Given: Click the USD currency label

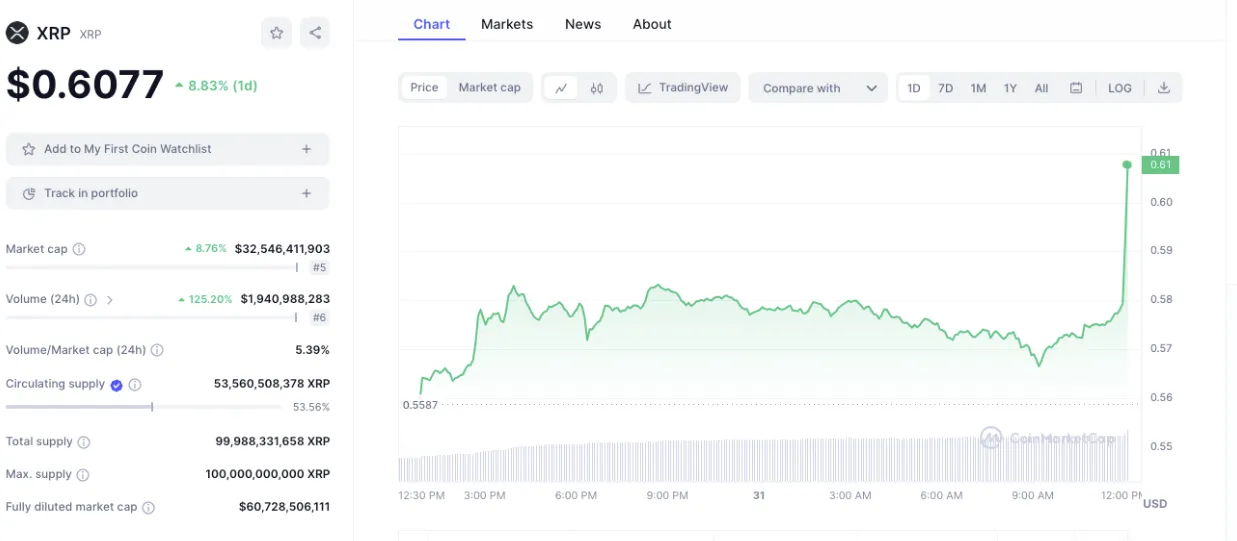Looking at the screenshot, I should click(1155, 504).
